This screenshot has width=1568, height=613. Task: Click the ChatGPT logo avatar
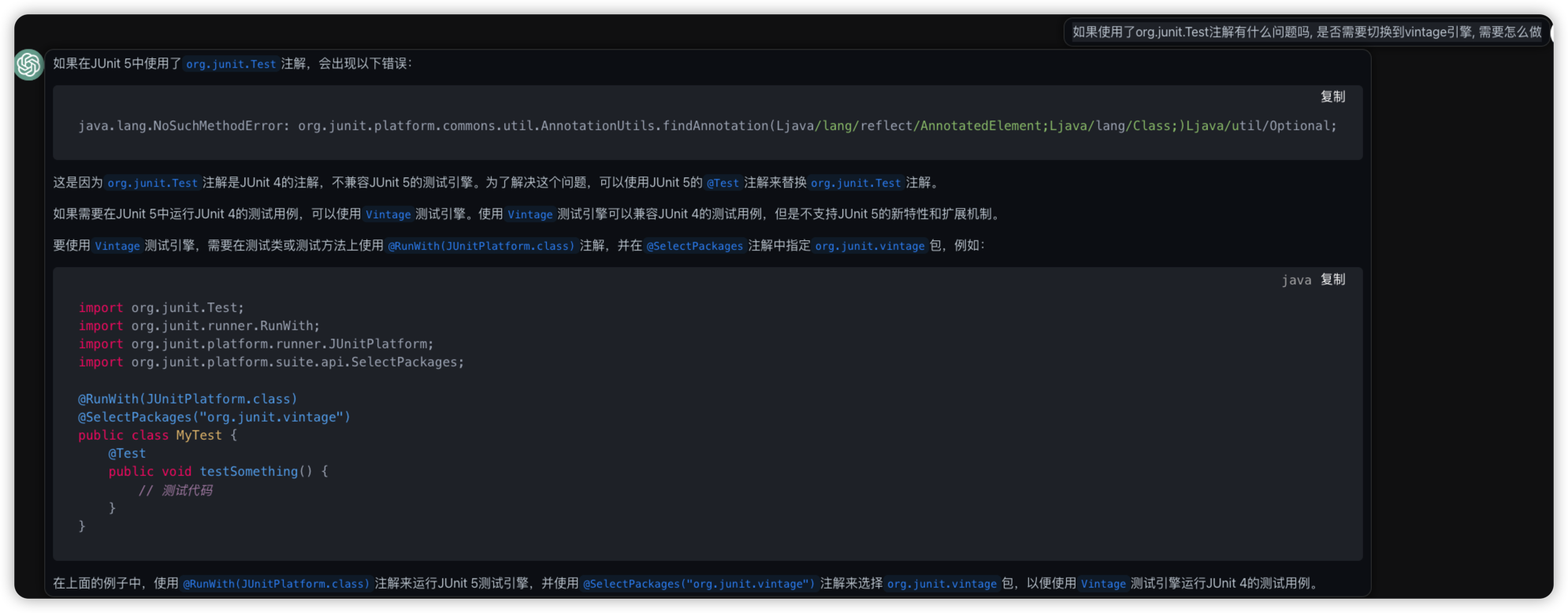(28, 65)
